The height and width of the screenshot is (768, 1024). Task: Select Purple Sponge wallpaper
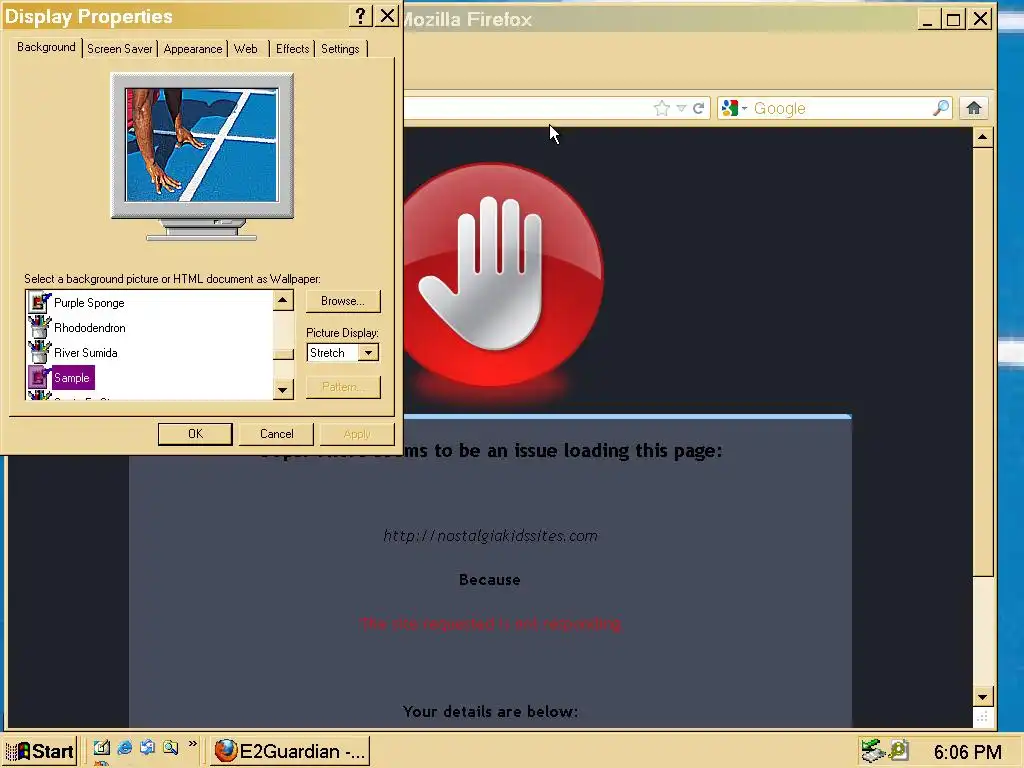coord(89,303)
